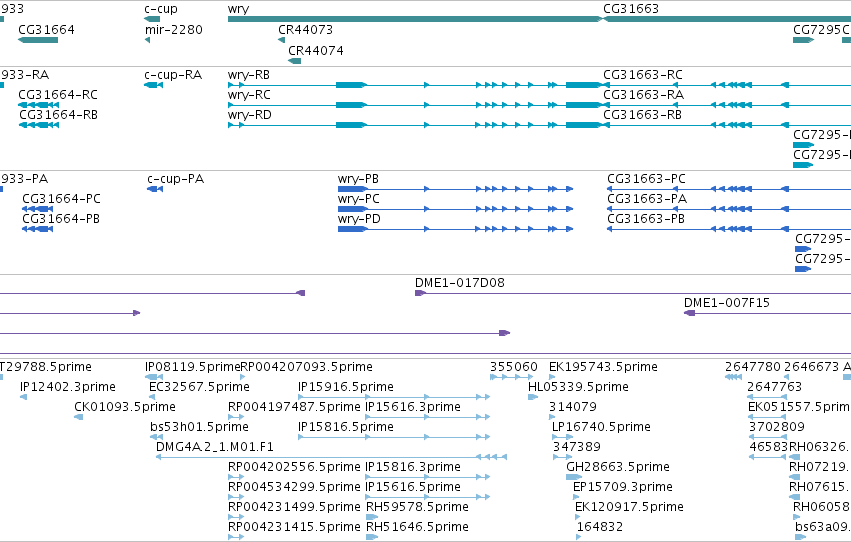Image resolution: width=851 pixels, height=542 pixels.
Task: Click the IP08119.5prime EST glyph
Action: tap(154, 377)
